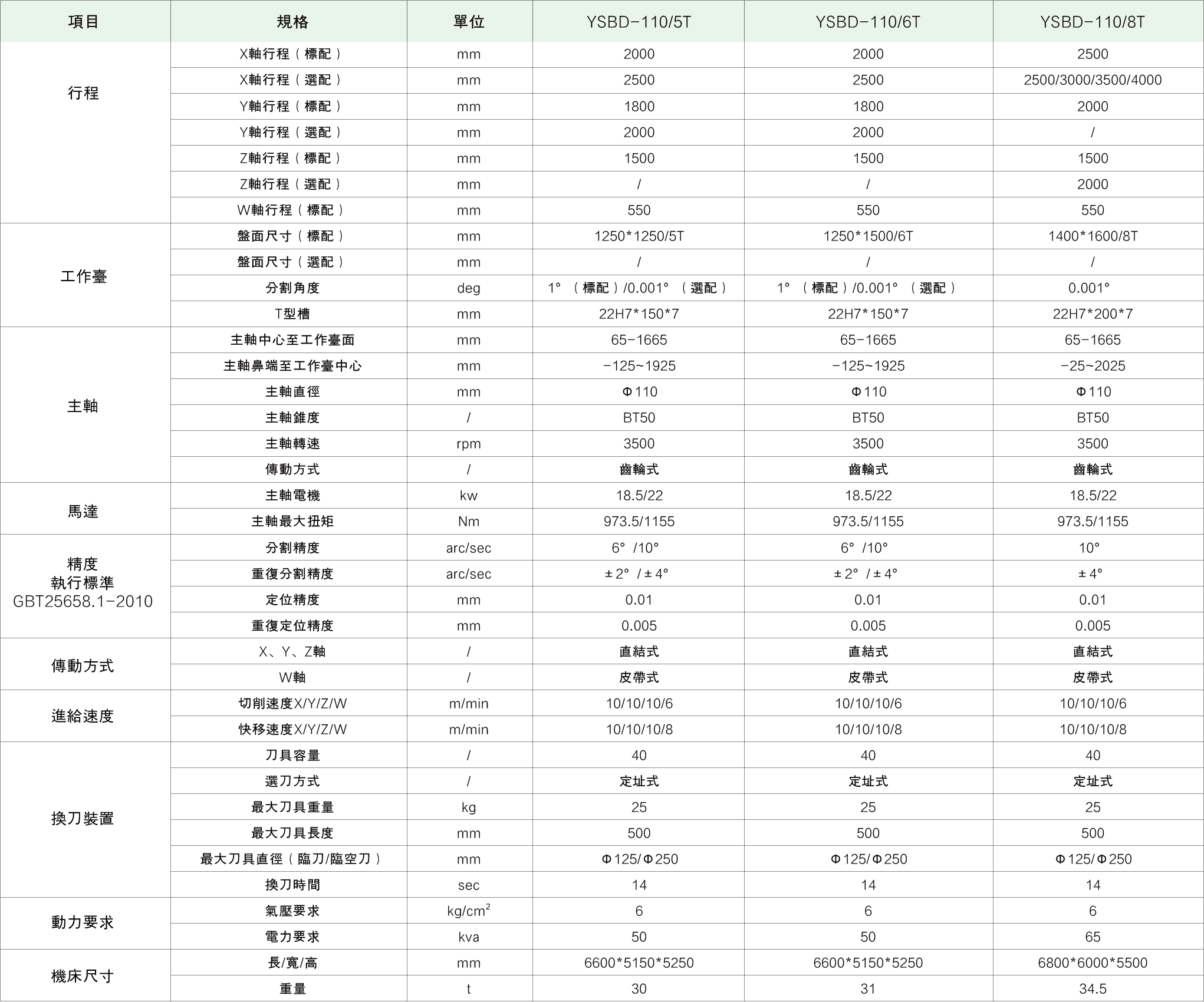The height and width of the screenshot is (1002, 1204).
Task: Click the 項目 column header
Action: pyautogui.click(x=83, y=22)
